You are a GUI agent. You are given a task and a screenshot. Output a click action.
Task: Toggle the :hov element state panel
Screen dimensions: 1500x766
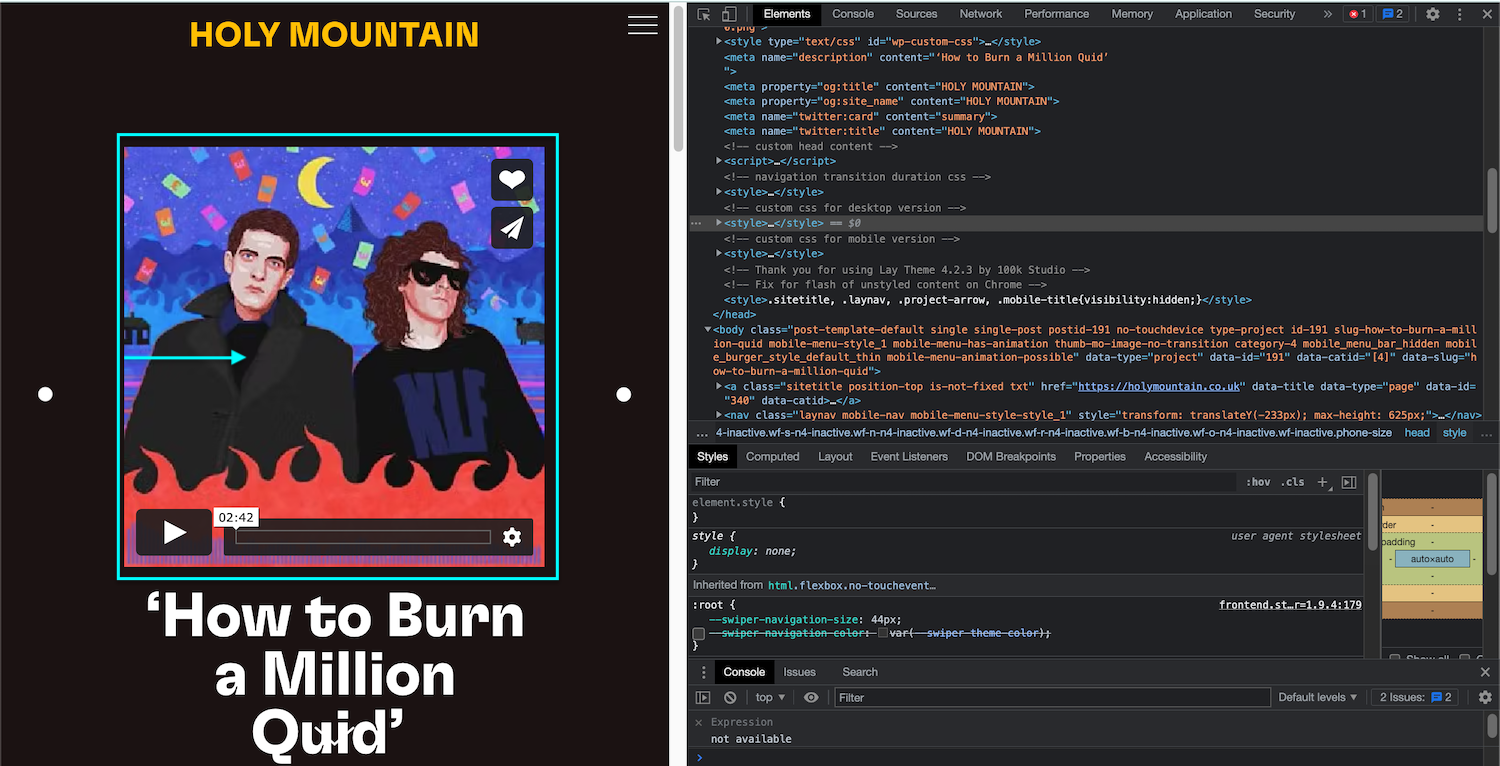pos(1258,482)
